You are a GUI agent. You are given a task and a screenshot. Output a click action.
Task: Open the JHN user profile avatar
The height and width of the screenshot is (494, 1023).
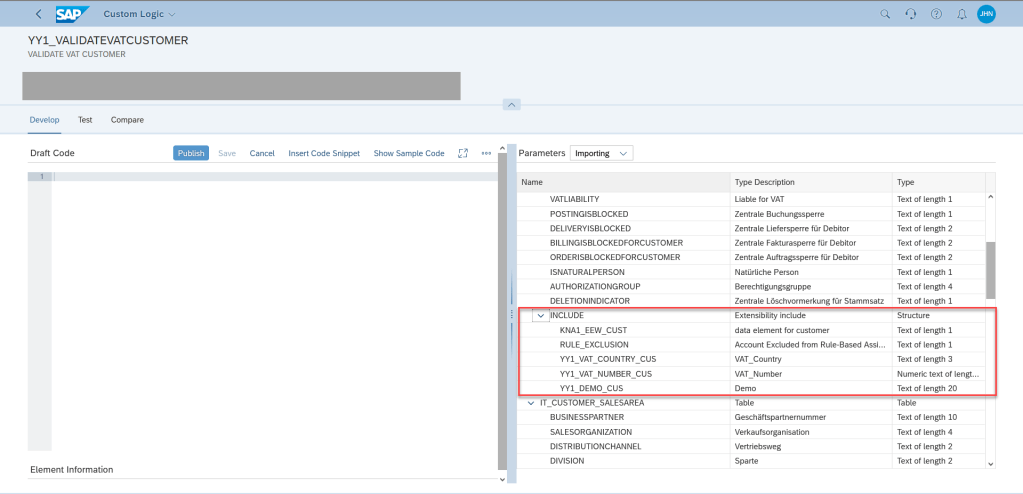tap(986, 14)
